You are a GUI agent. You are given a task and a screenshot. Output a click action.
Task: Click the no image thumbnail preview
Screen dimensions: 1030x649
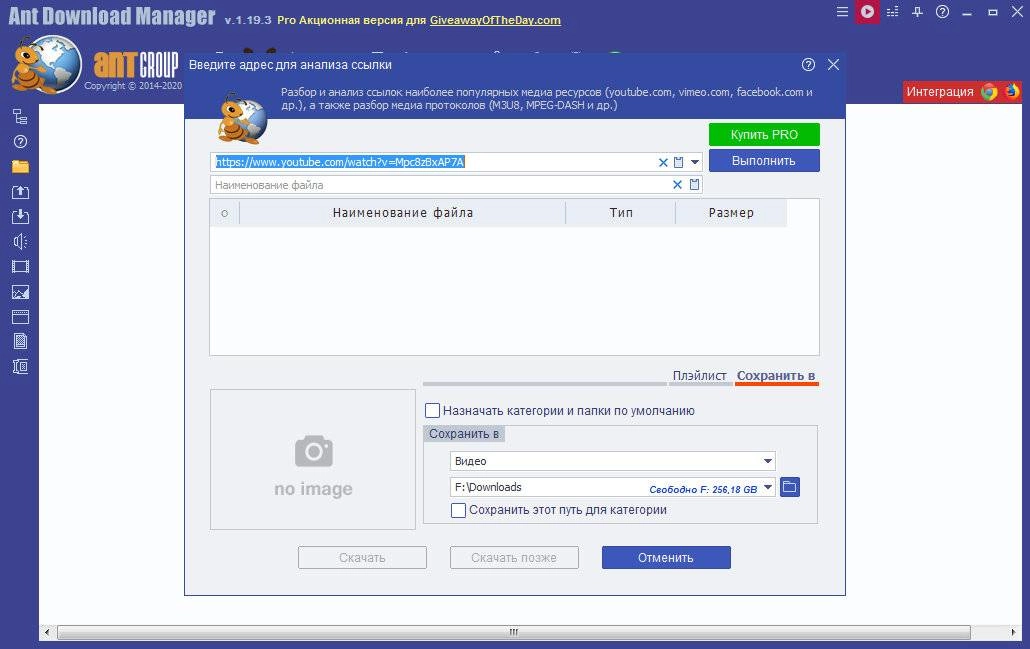coord(313,460)
